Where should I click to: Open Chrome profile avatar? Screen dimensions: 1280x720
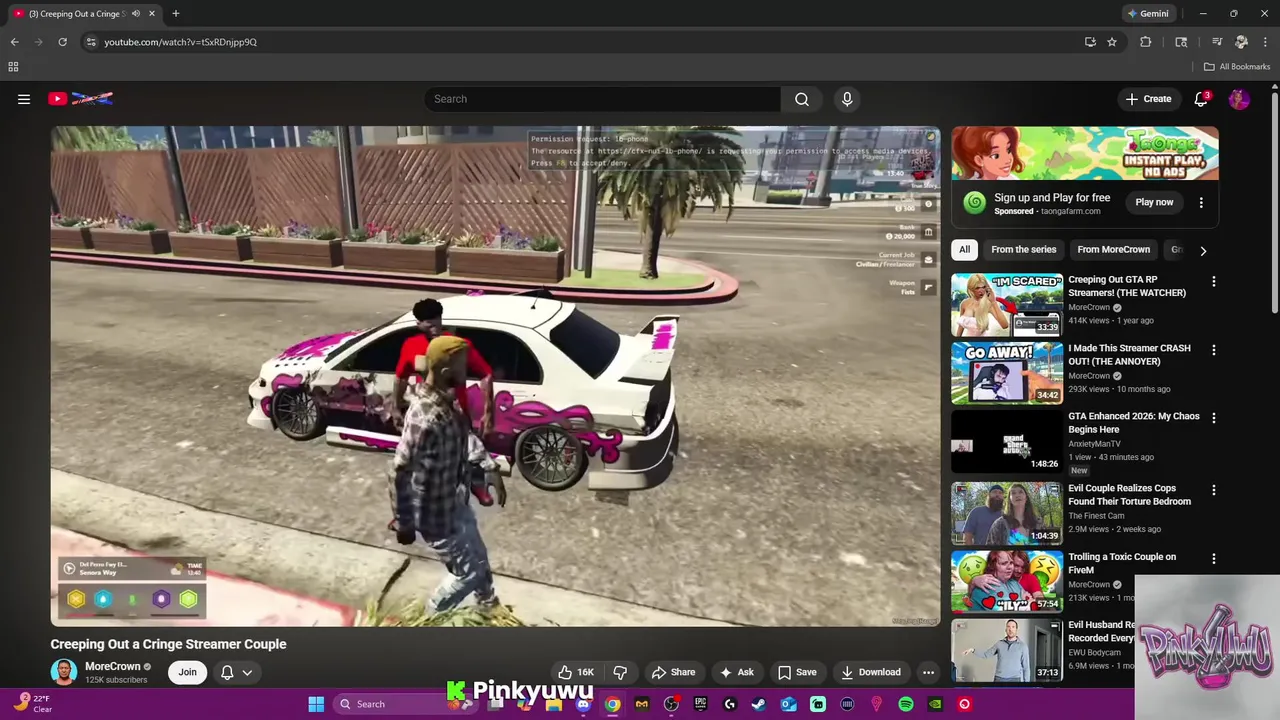1241,42
